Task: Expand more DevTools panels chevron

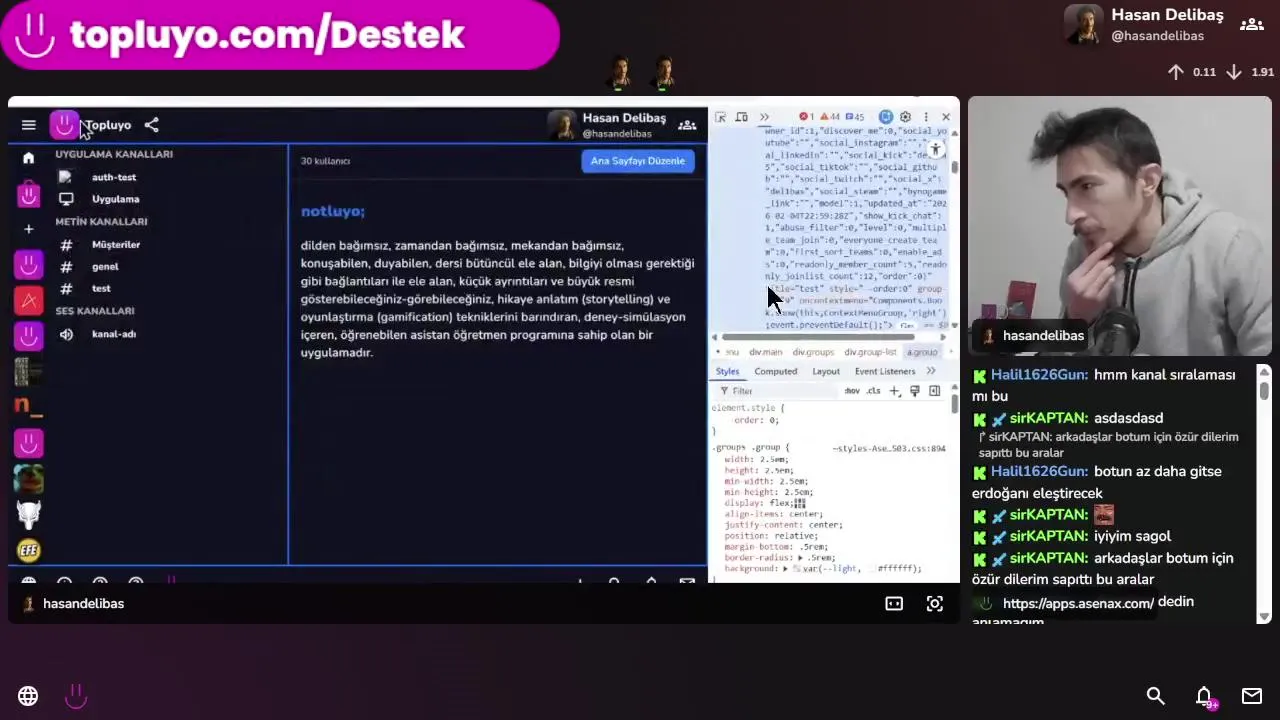Action: (765, 117)
